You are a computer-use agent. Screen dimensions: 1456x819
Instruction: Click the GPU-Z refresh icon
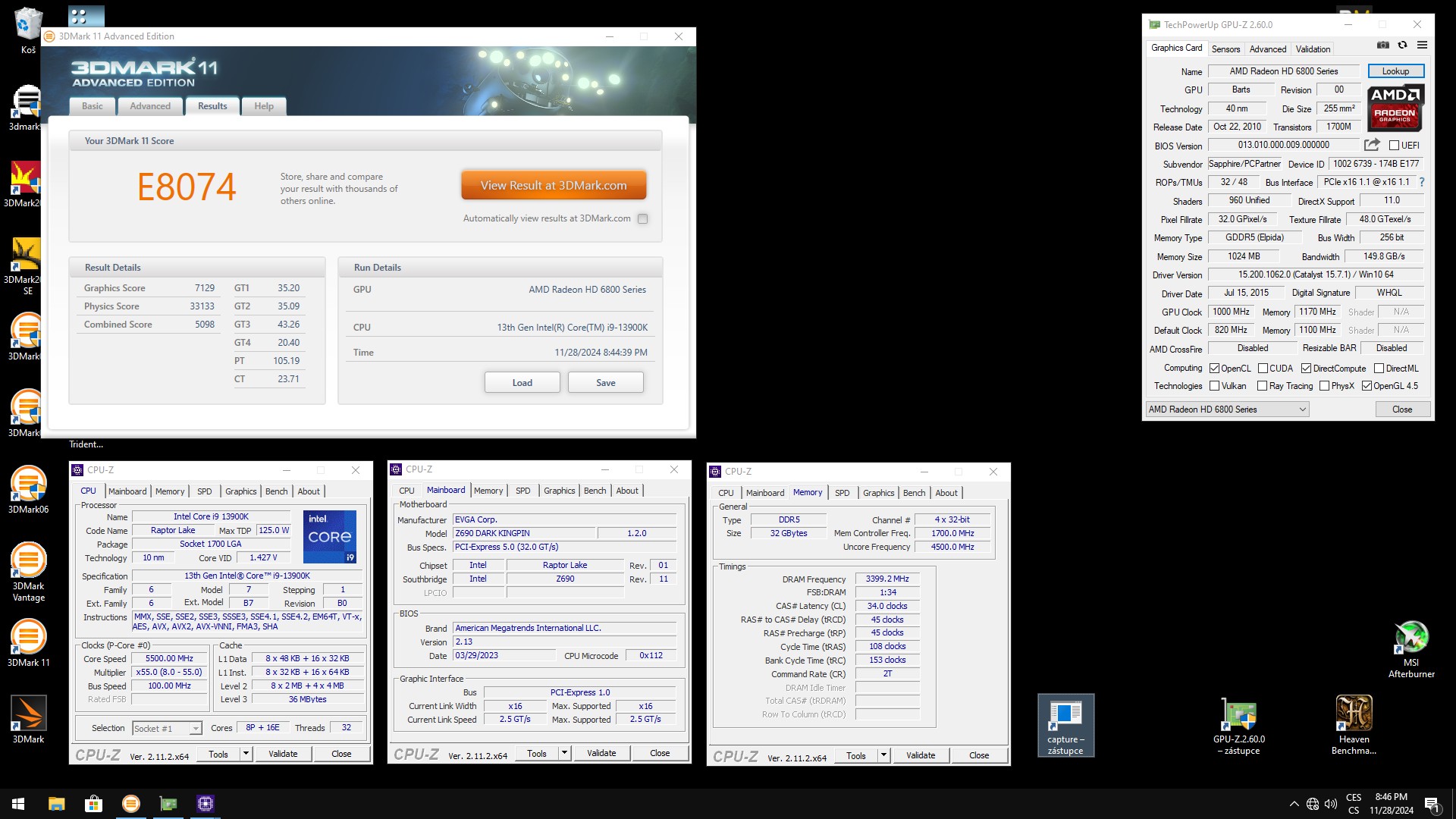1403,45
